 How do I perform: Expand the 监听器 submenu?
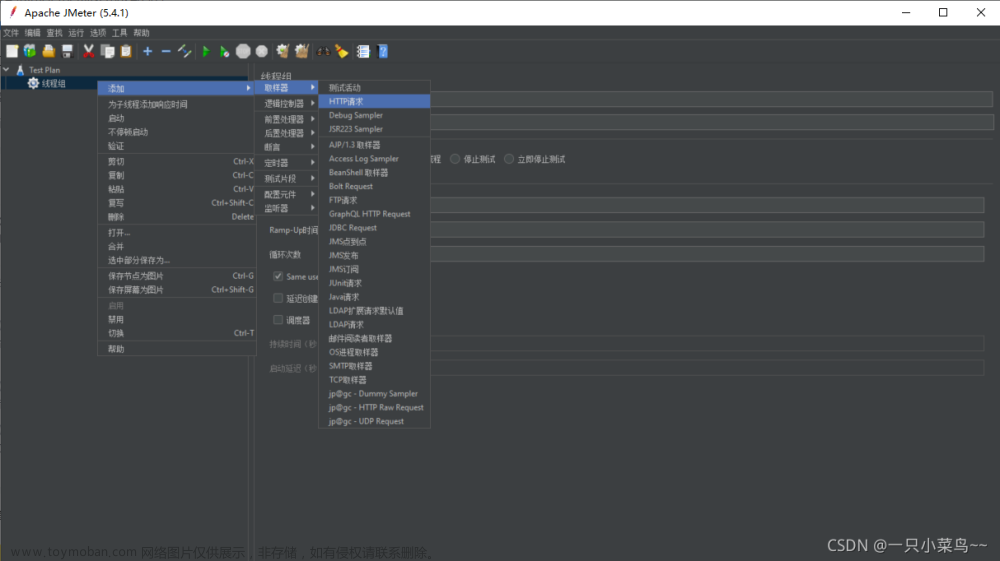point(287,208)
